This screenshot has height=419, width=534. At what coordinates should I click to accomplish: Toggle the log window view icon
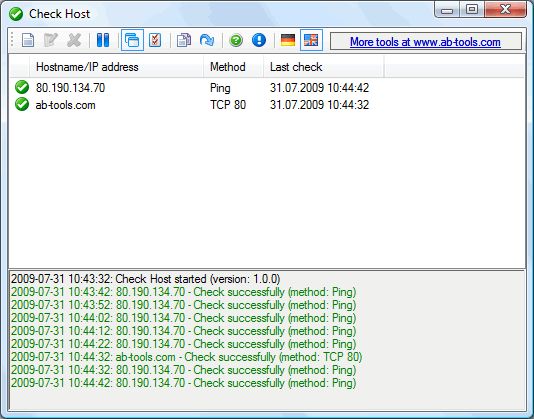(132, 40)
